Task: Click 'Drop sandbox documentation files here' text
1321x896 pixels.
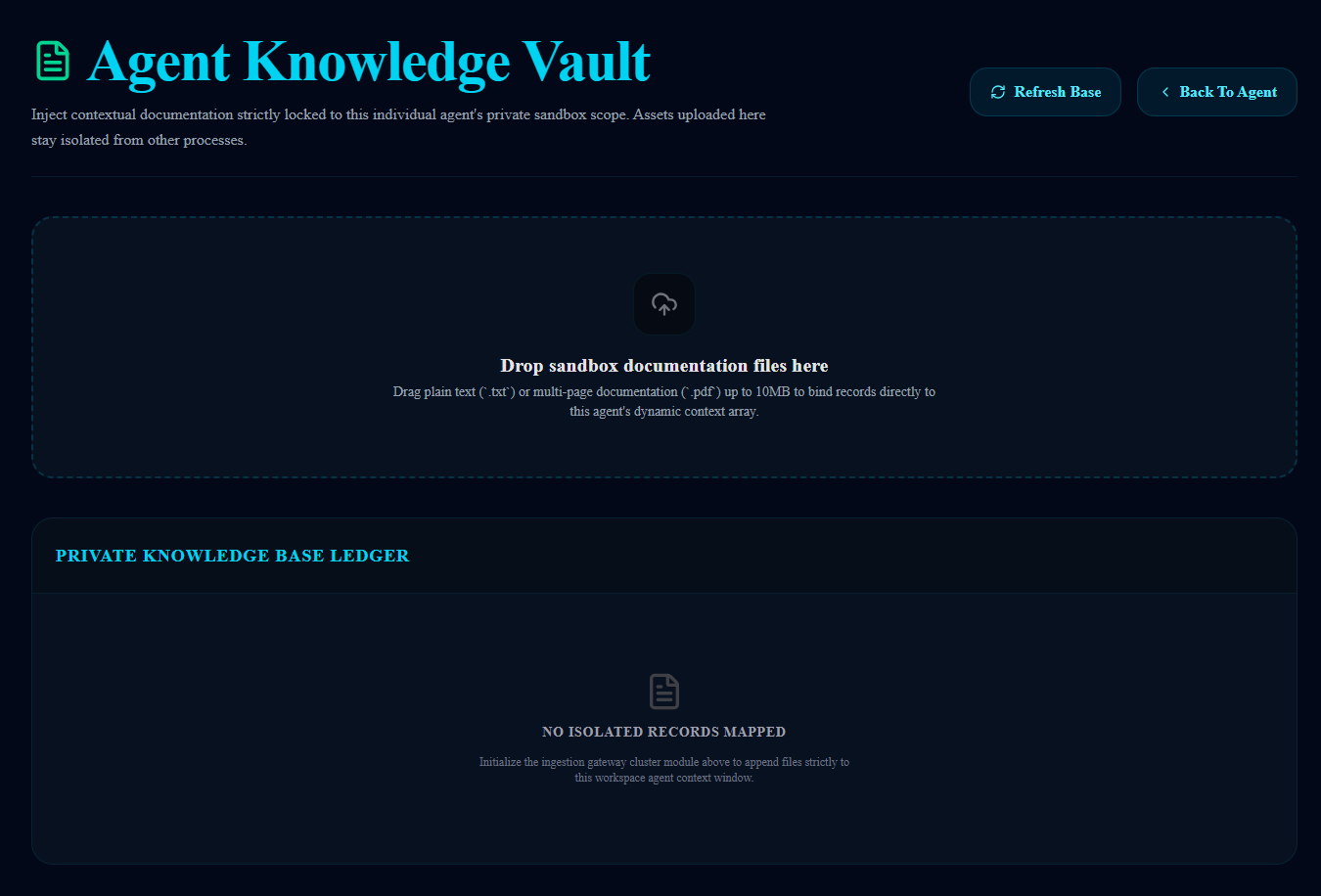Action: point(664,366)
